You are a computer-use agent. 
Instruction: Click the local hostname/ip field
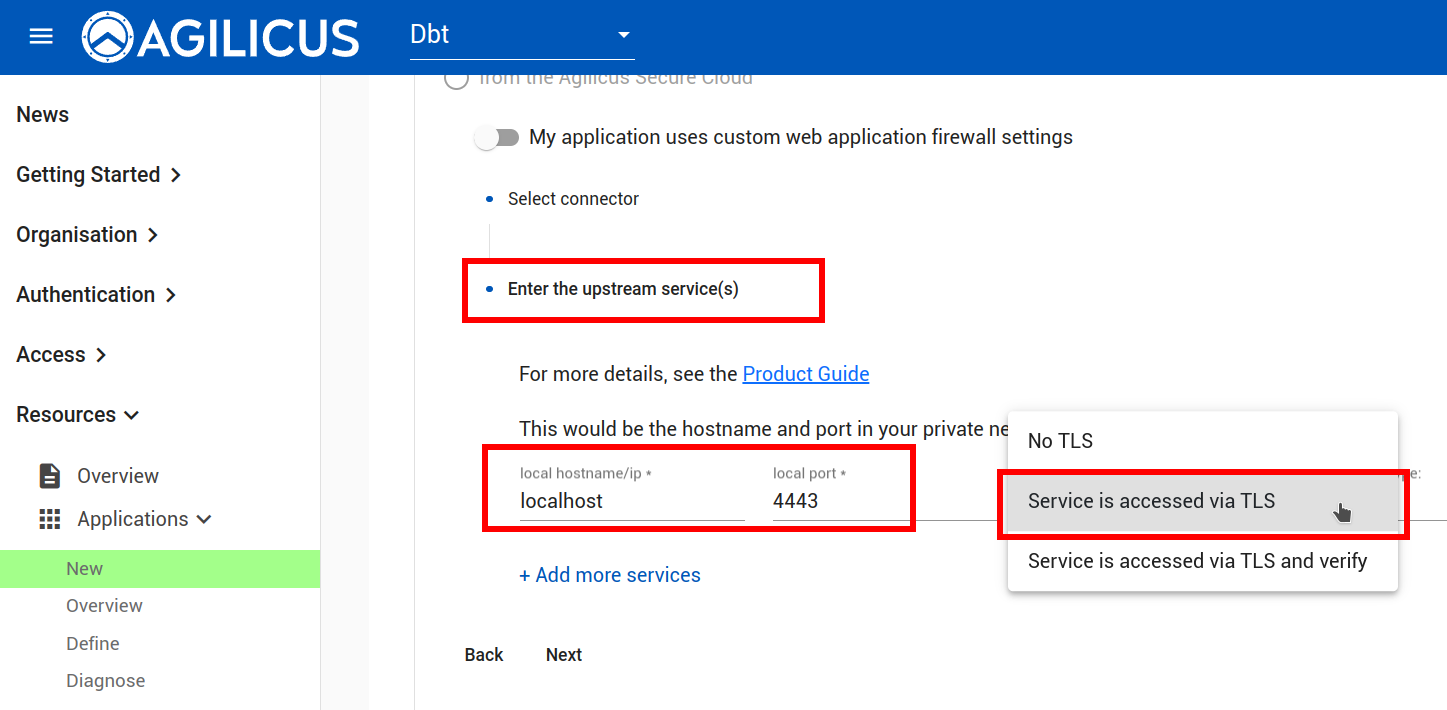click(631, 501)
